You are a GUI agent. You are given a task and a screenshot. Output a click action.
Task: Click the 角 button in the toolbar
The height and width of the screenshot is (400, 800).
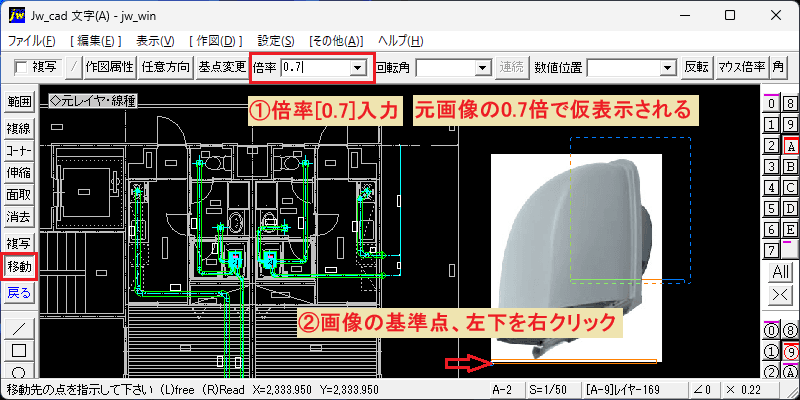[778, 67]
